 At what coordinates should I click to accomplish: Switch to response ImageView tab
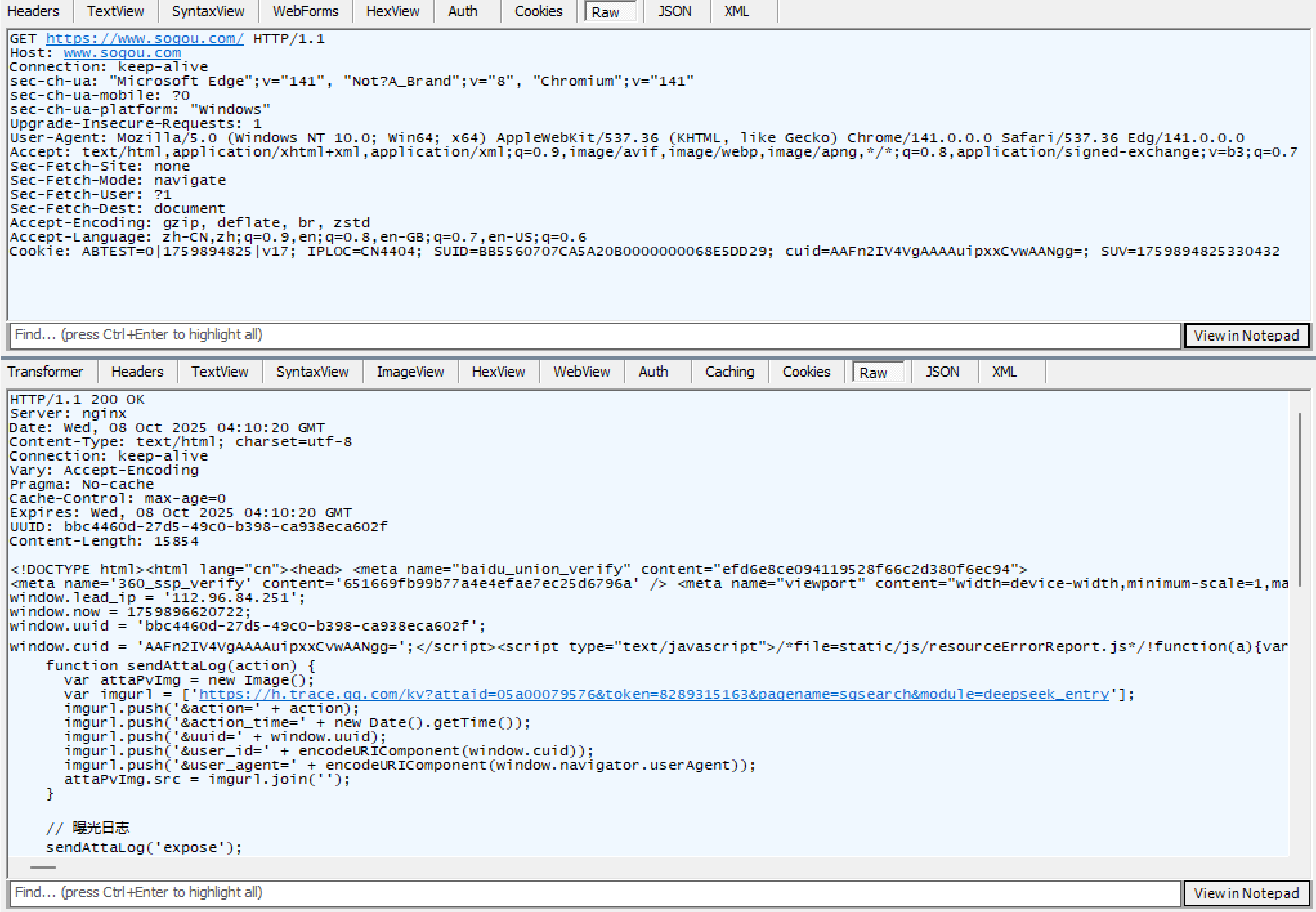[x=410, y=372]
